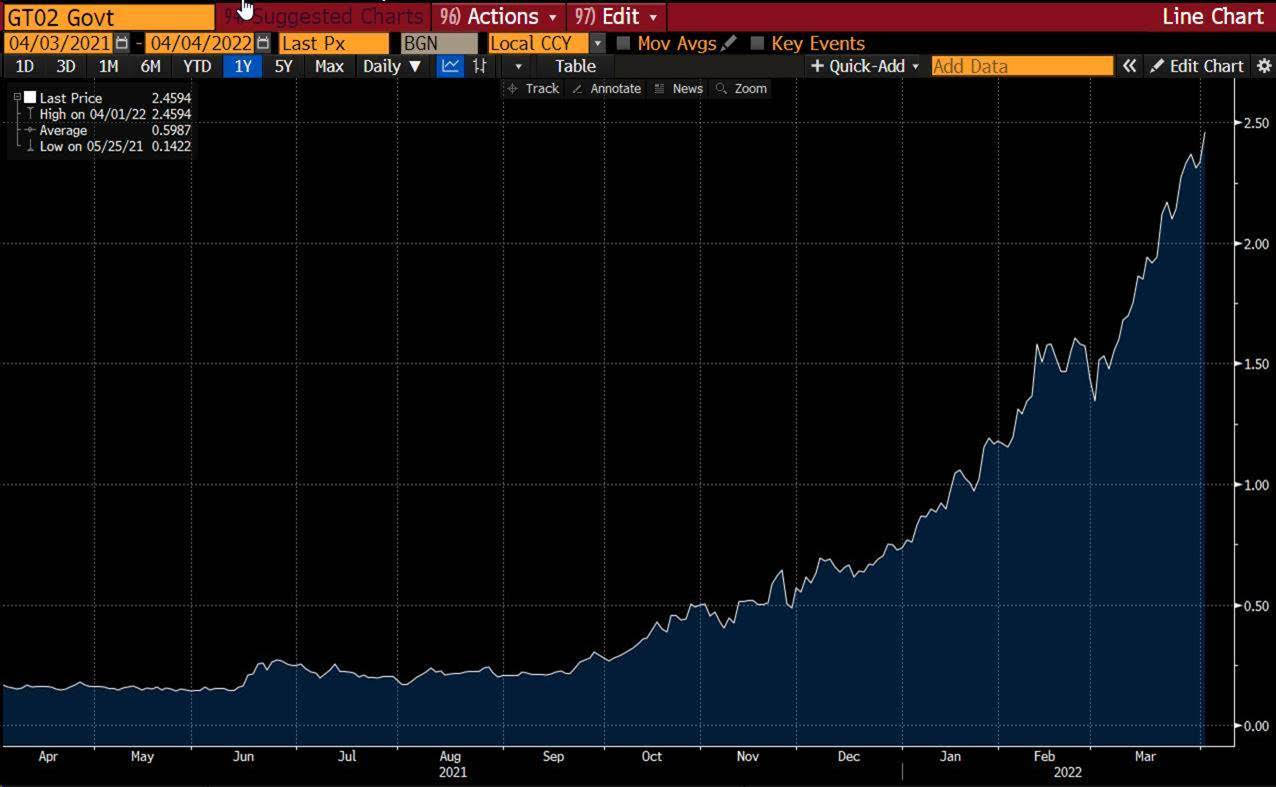Open the Edit dropdown menu

[616, 17]
